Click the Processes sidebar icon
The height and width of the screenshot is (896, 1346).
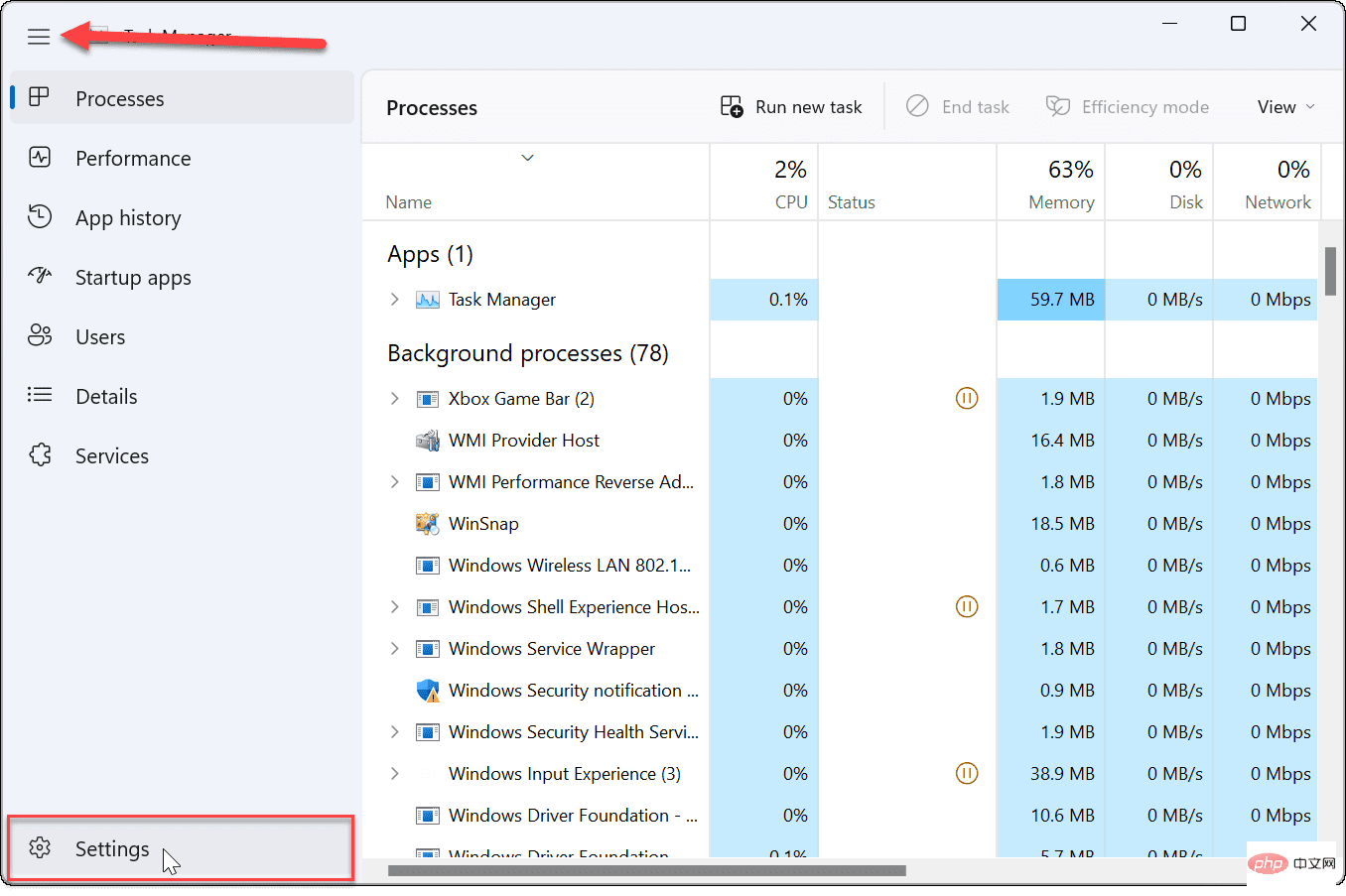click(40, 97)
